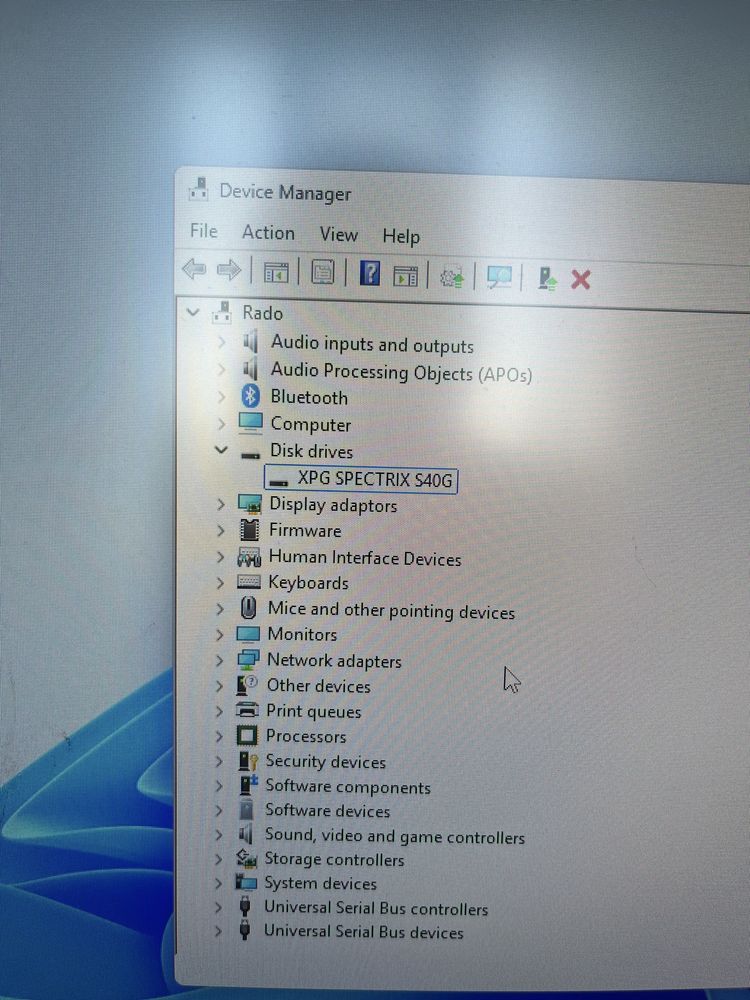Select the Software components label
750x1000 pixels.
coord(348,786)
